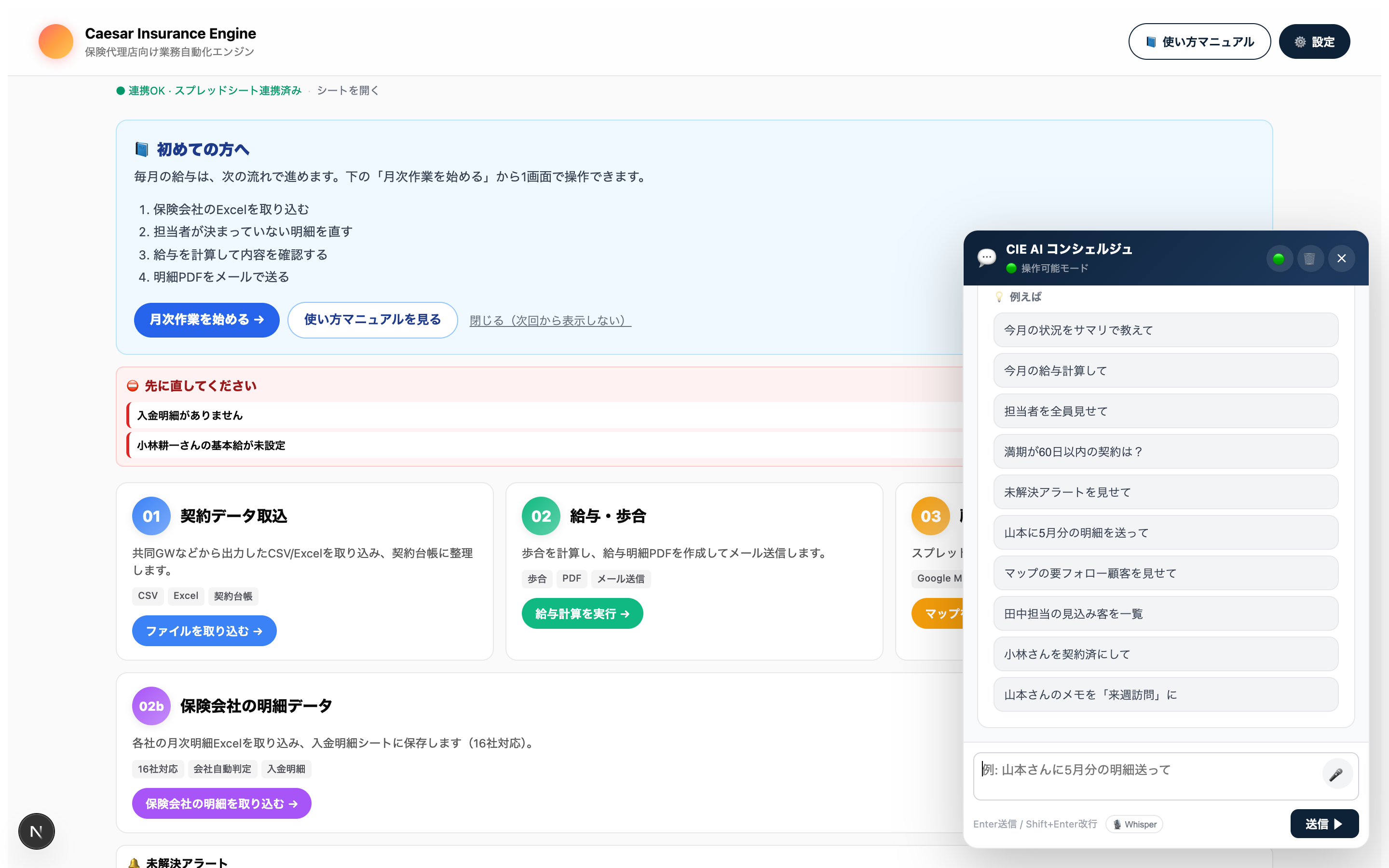Click the chat bubble icon in concierge header

pyautogui.click(x=987, y=257)
